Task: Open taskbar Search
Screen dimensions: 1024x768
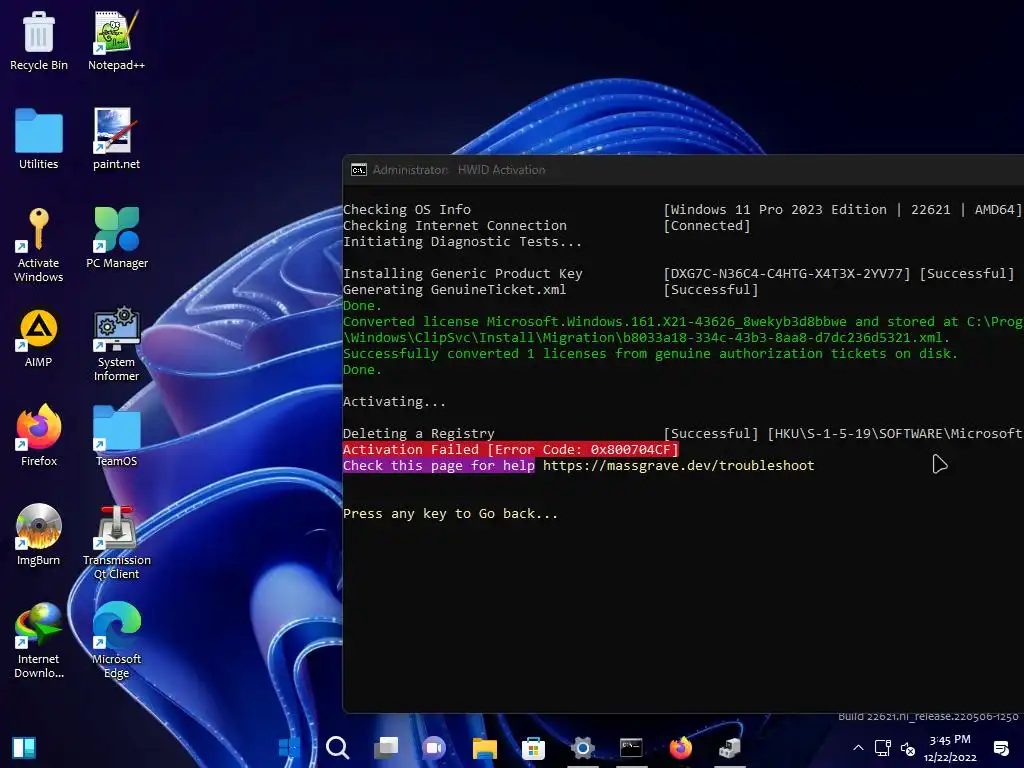Action: (338, 748)
